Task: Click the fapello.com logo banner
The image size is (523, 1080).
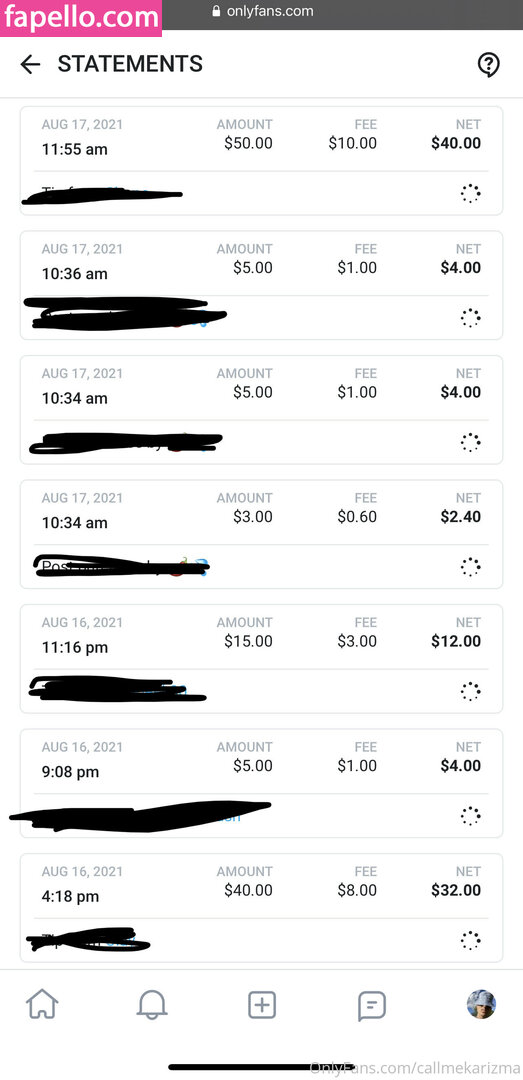Action: pos(81,17)
